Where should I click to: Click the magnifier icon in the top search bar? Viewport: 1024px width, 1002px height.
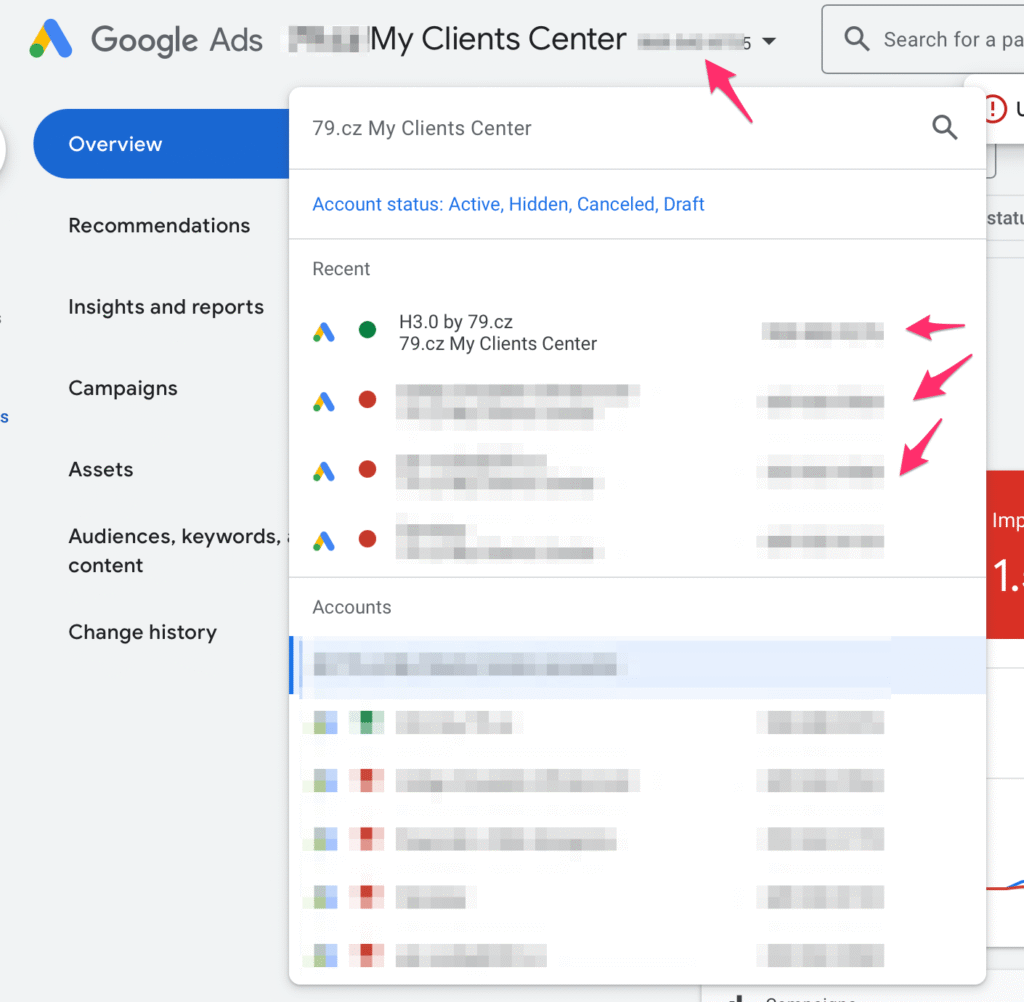click(x=856, y=40)
